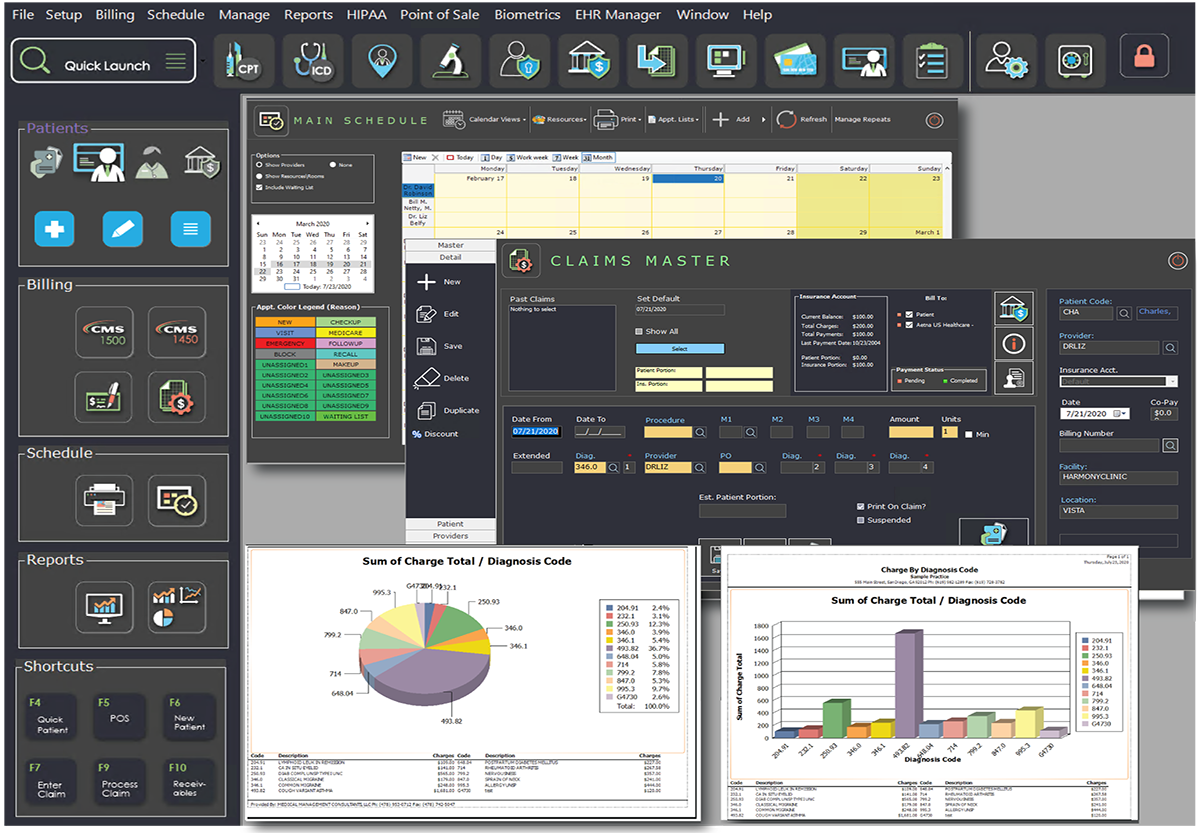Open the Reports menu
The width and height of the screenshot is (1197, 833).
point(308,15)
